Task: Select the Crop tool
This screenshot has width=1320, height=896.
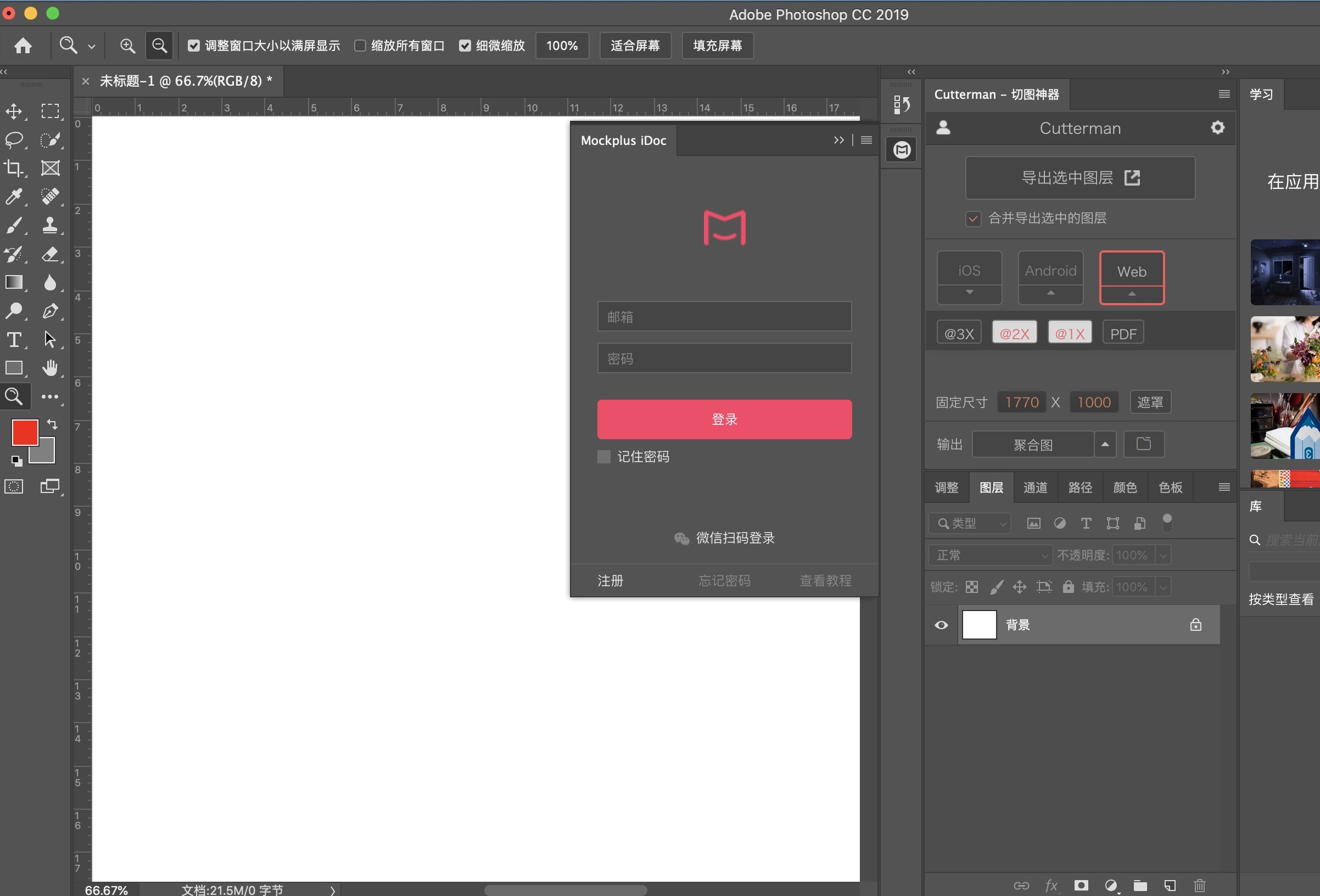Action: point(14,168)
